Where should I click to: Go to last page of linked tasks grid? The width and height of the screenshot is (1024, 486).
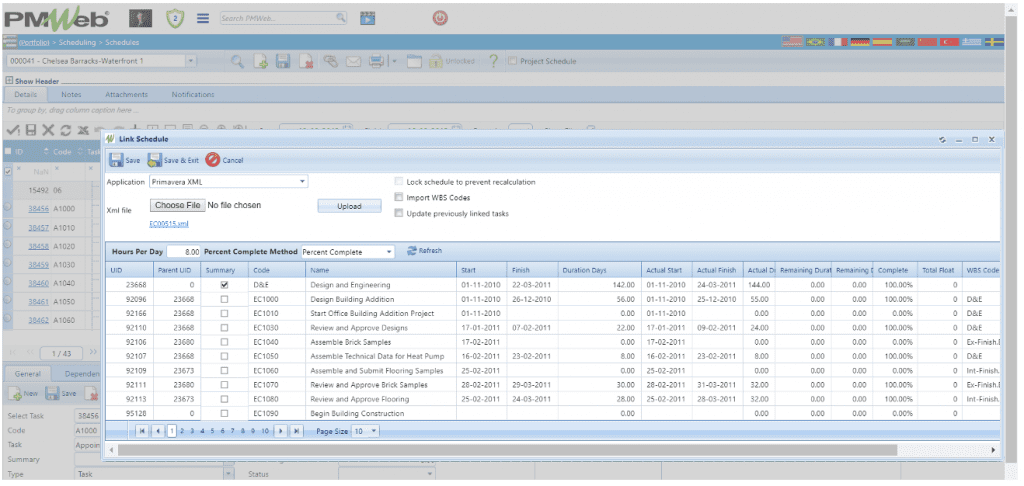(296, 431)
